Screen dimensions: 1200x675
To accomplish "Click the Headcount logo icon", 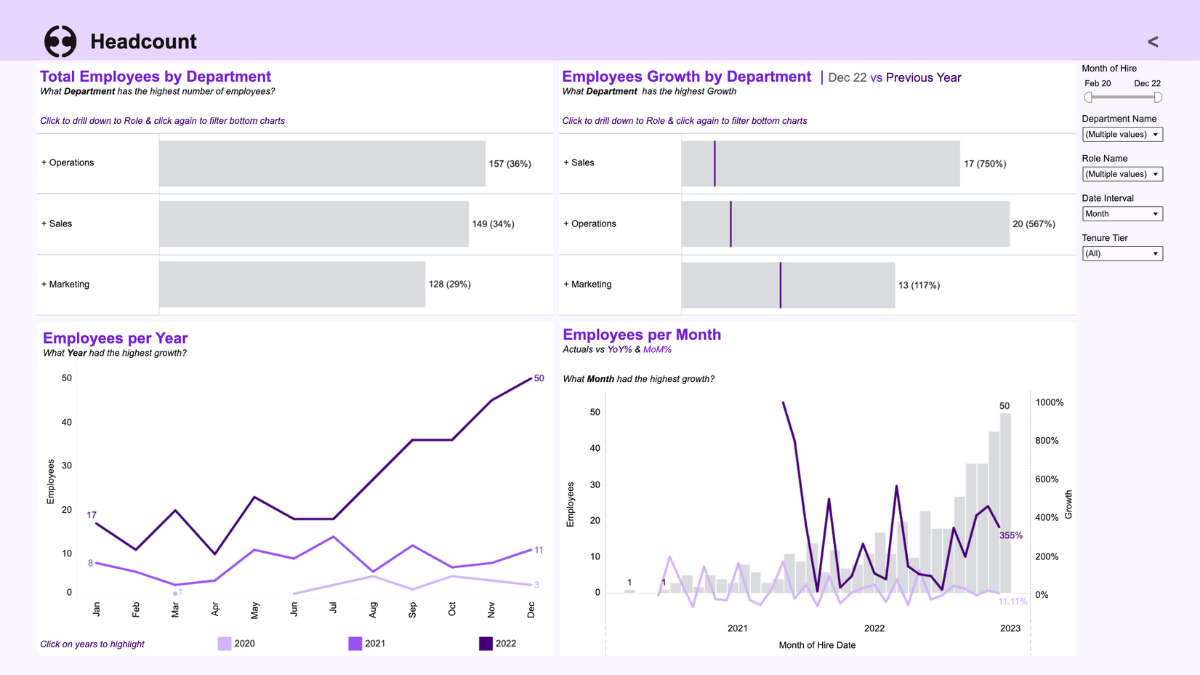I will (x=60, y=41).
